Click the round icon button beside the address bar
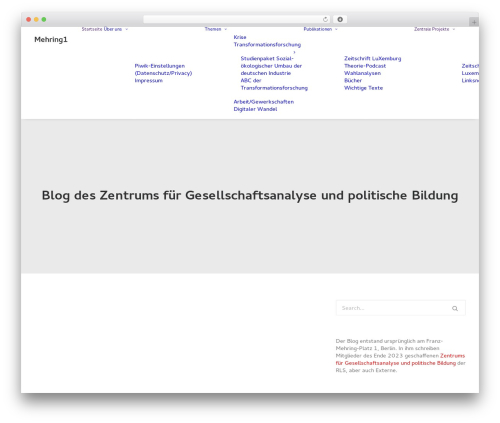Viewport: 500px width, 423px height. 340,19
